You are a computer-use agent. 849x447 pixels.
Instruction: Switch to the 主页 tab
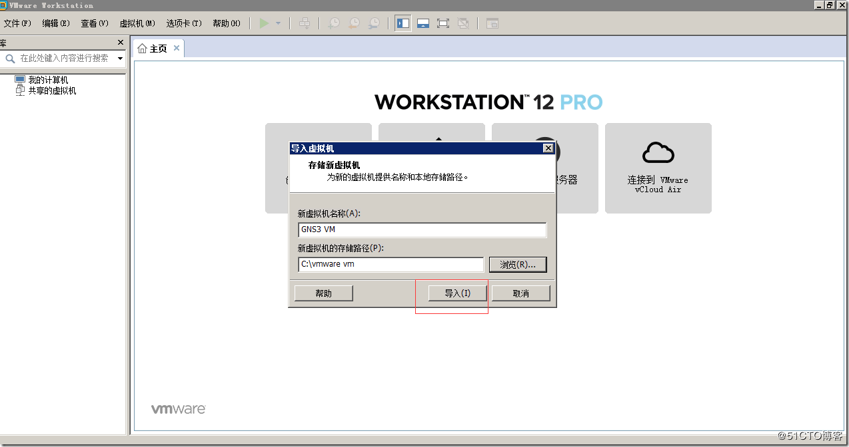coord(153,48)
